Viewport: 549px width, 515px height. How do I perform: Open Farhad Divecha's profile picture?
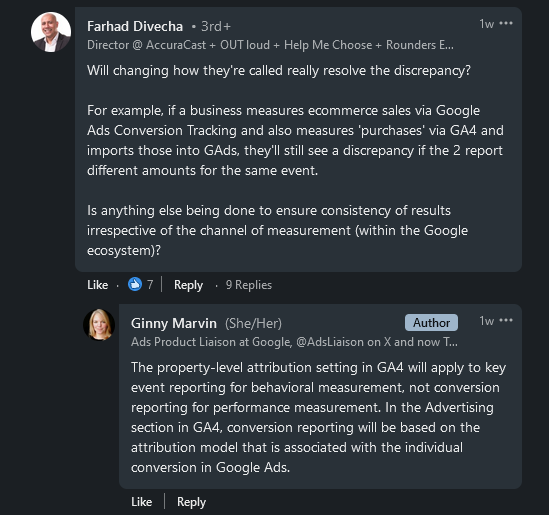pos(51,32)
